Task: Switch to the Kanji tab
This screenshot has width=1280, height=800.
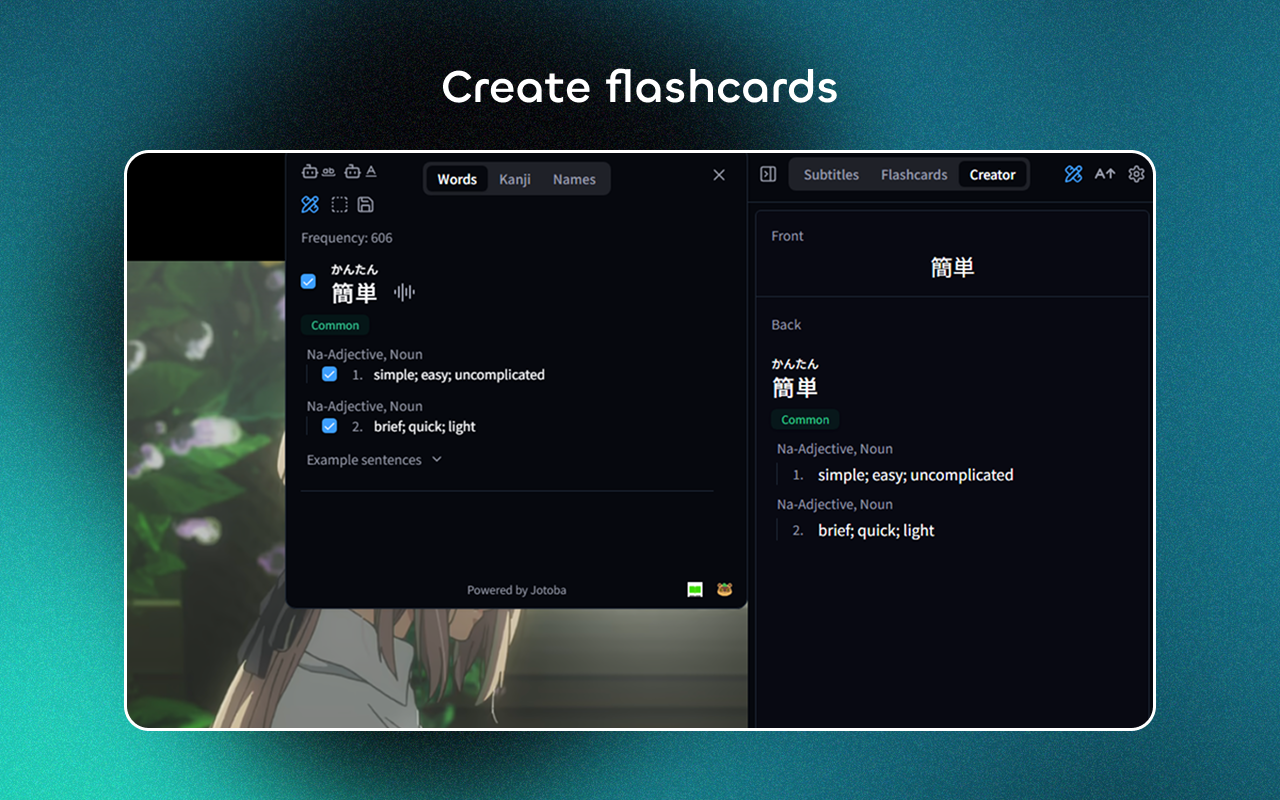Action: coord(515,179)
